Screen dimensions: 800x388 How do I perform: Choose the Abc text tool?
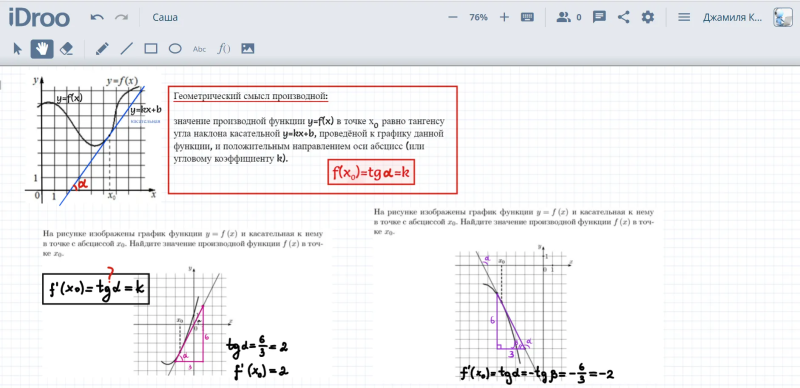point(199,50)
